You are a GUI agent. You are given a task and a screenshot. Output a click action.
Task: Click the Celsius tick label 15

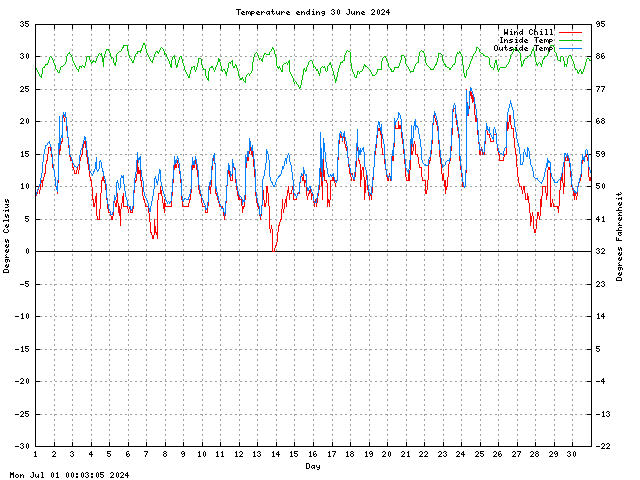(x=24, y=154)
